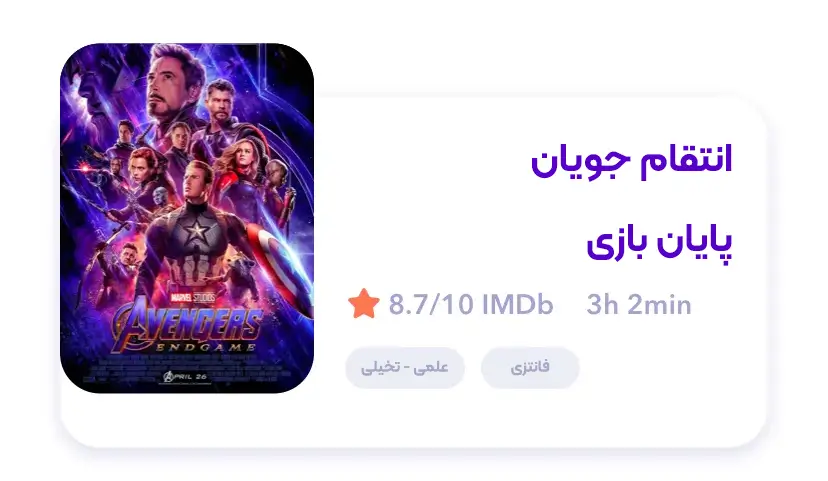The image size is (828, 481).
Task: Click the orange star rating icon
Action: click(x=363, y=304)
